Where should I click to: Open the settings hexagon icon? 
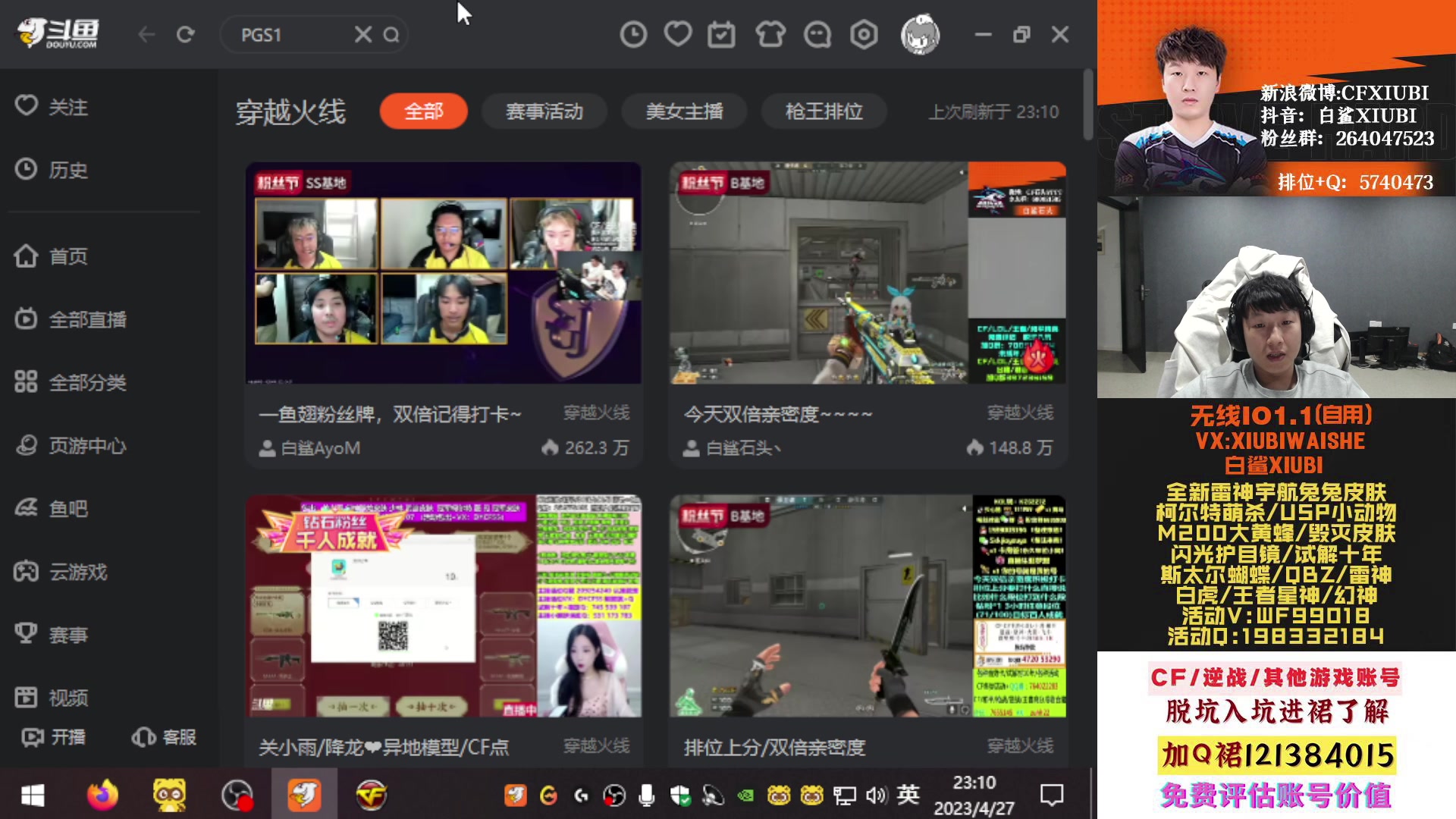(x=864, y=35)
